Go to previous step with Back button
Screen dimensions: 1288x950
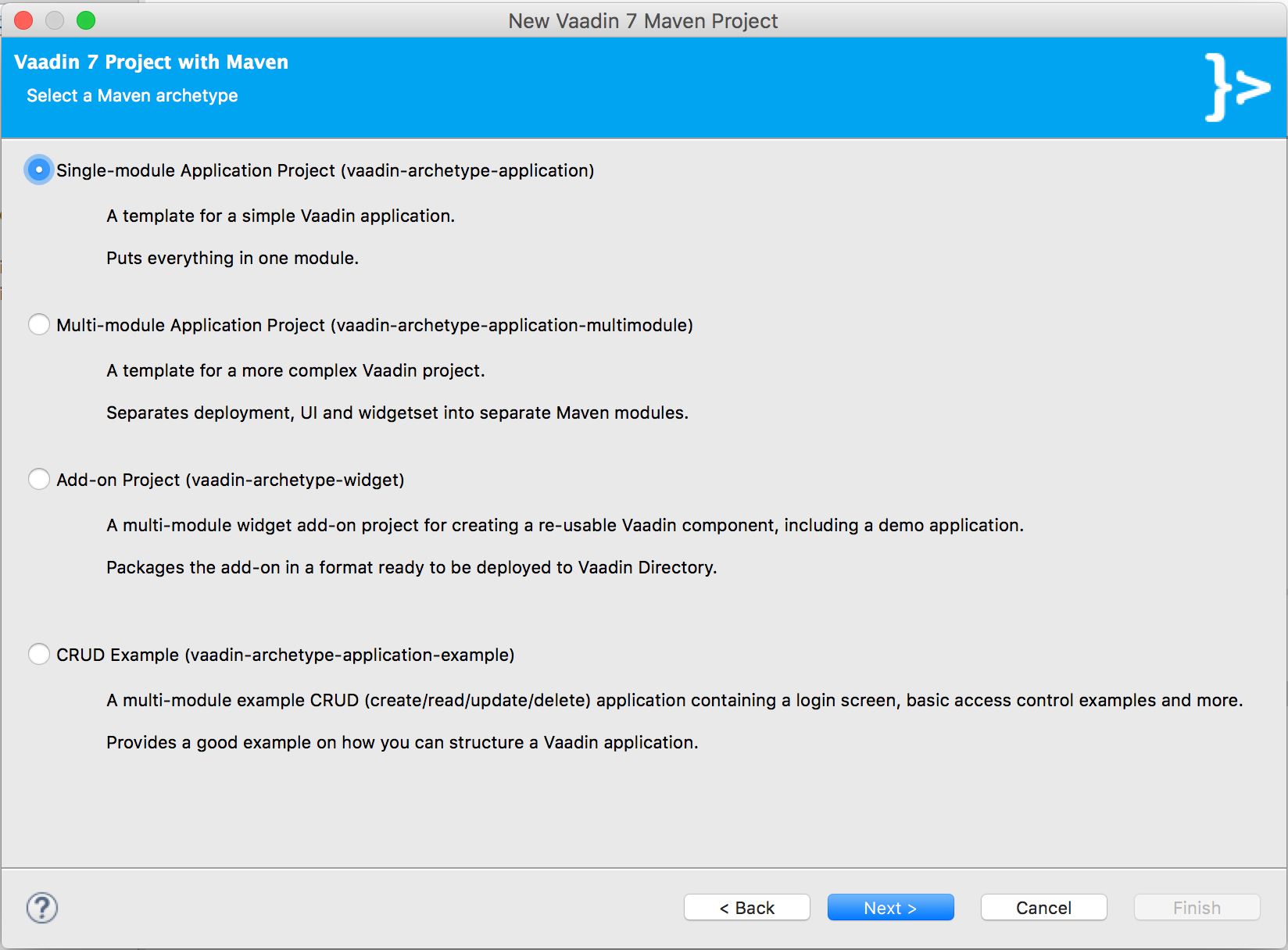pos(747,908)
